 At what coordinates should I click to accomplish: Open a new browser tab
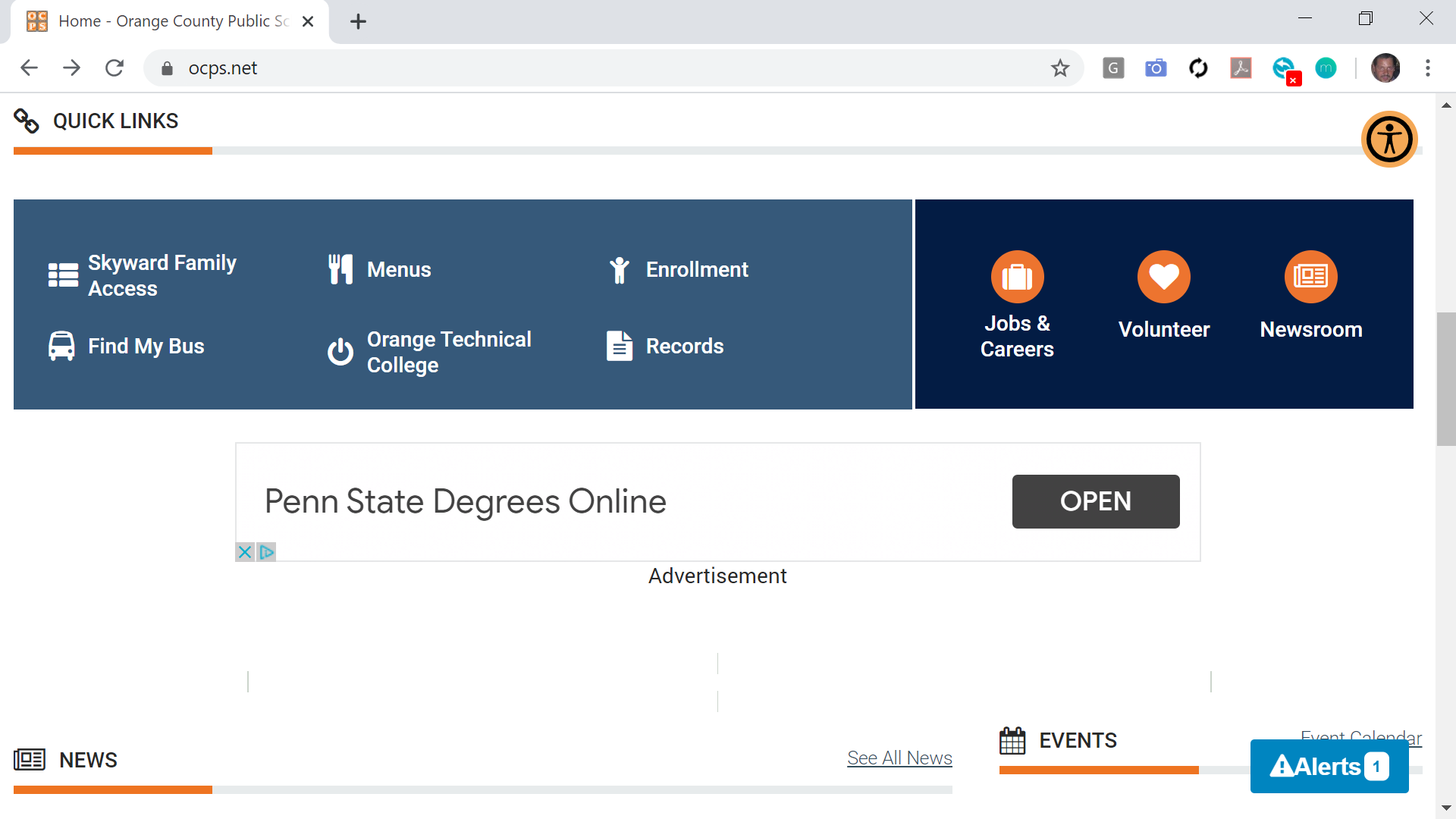coord(358,21)
